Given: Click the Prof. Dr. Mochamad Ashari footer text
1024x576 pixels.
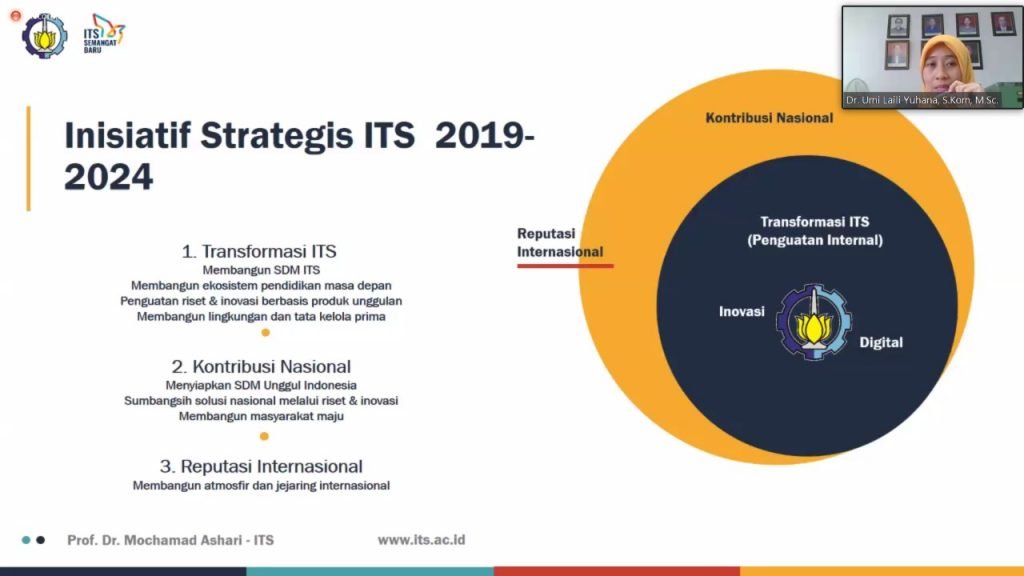Looking at the screenshot, I should click(170, 540).
